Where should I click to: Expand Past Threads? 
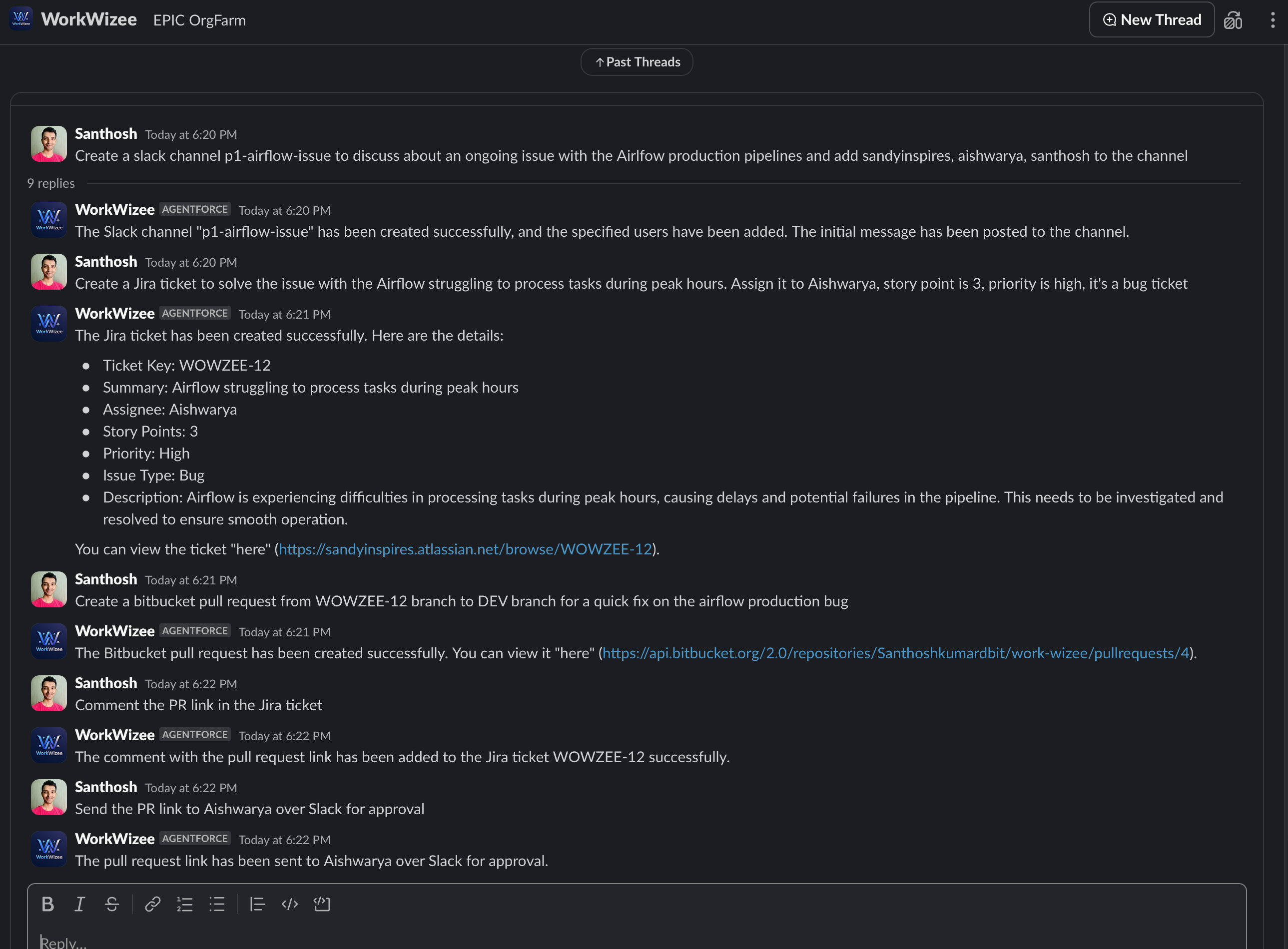[x=637, y=62]
